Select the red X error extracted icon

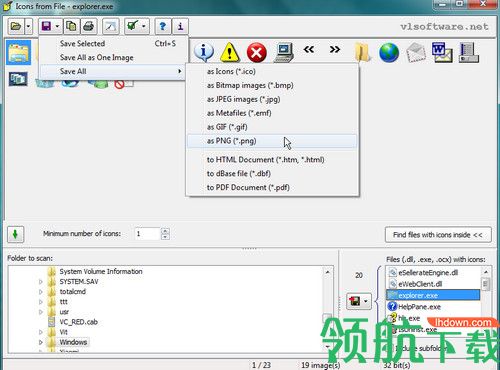click(256, 52)
